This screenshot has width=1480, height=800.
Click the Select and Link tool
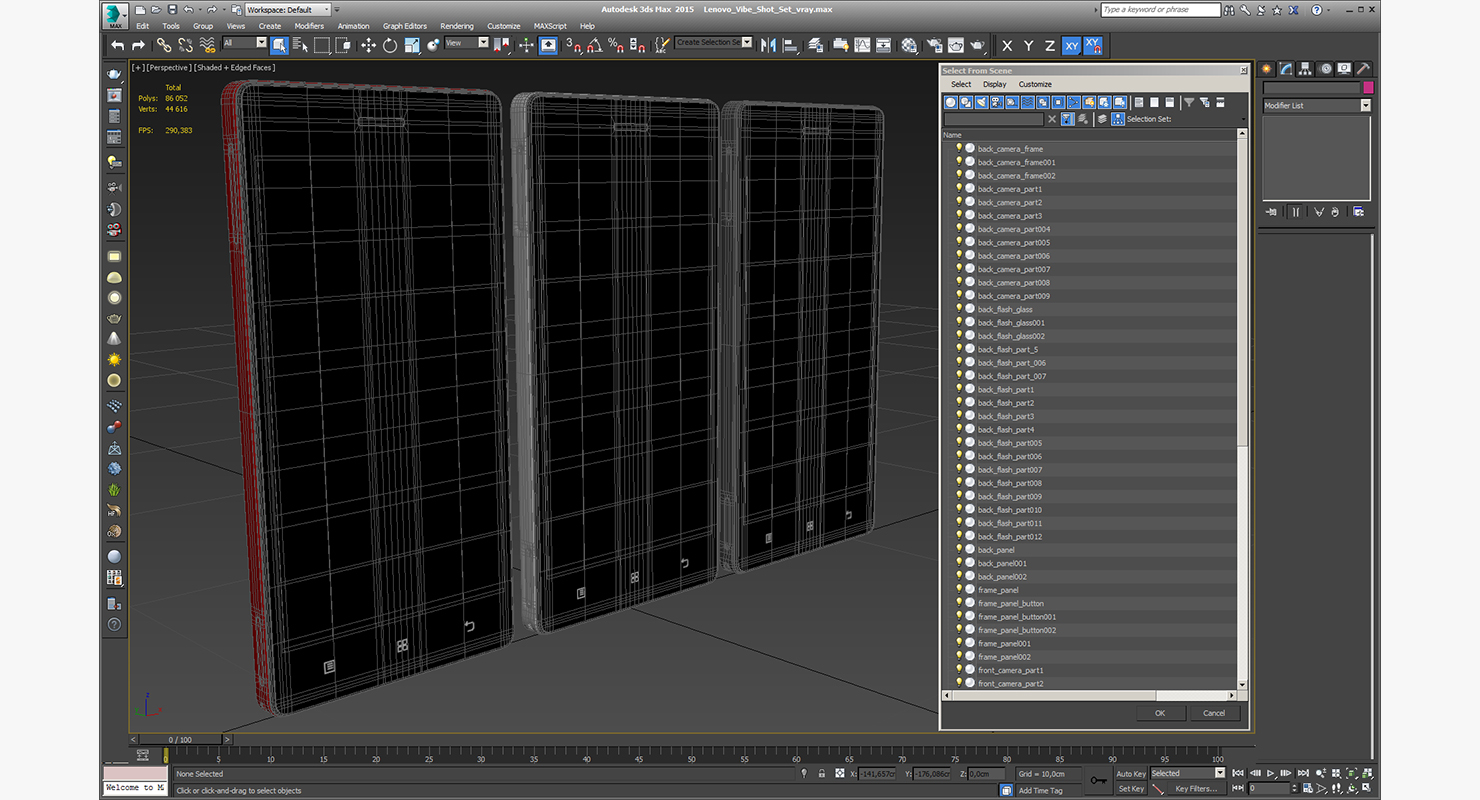tap(164, 45)
